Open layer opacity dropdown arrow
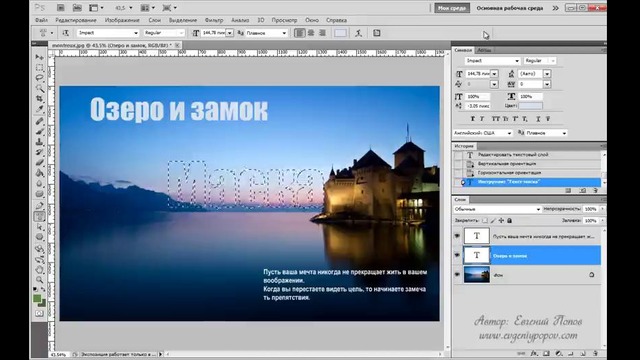 click(602, 209)
